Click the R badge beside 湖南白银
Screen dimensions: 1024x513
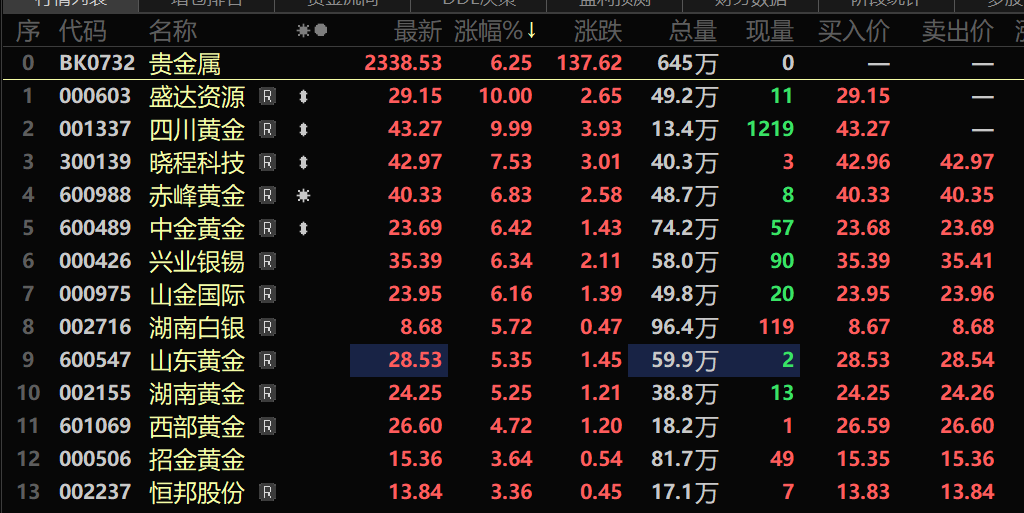(x=267, y=327)
